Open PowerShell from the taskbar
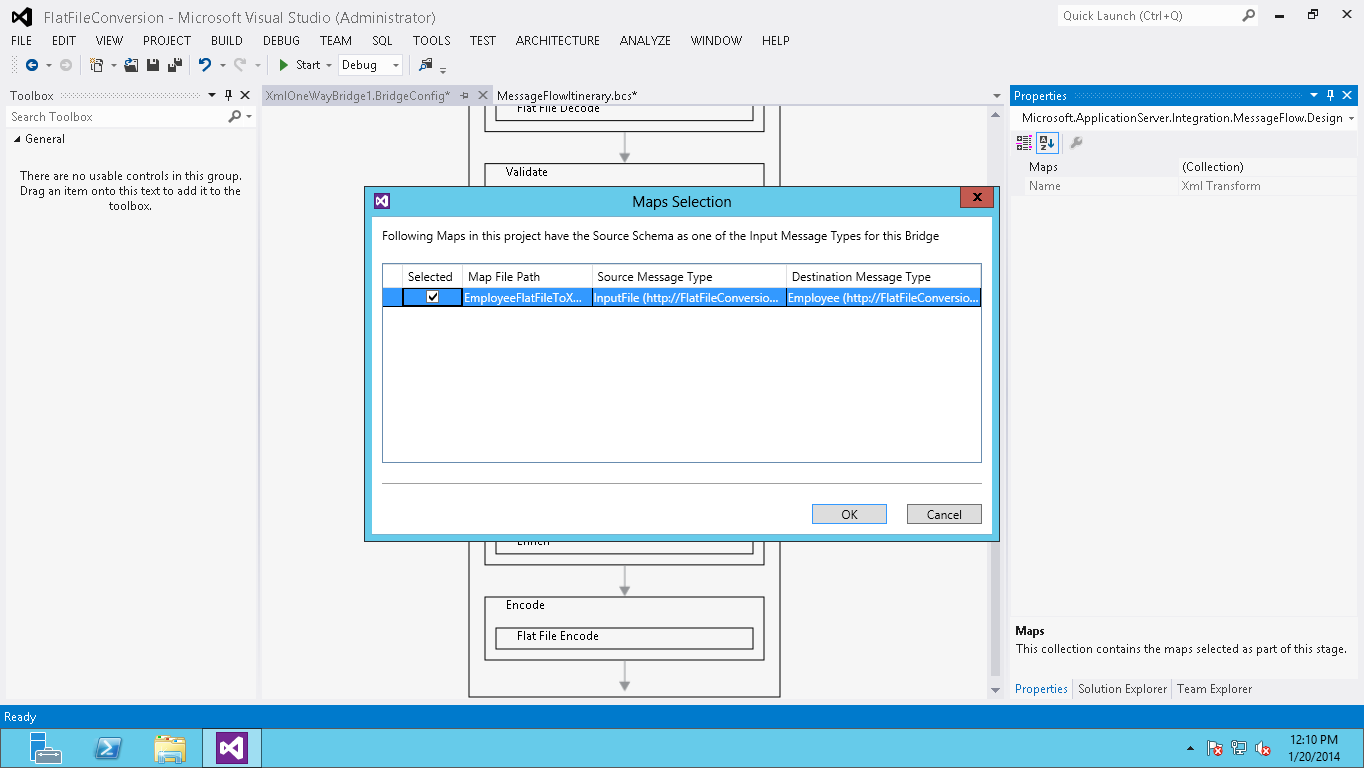The height and width of the screenshot is (768, 1364). point(108,747)
